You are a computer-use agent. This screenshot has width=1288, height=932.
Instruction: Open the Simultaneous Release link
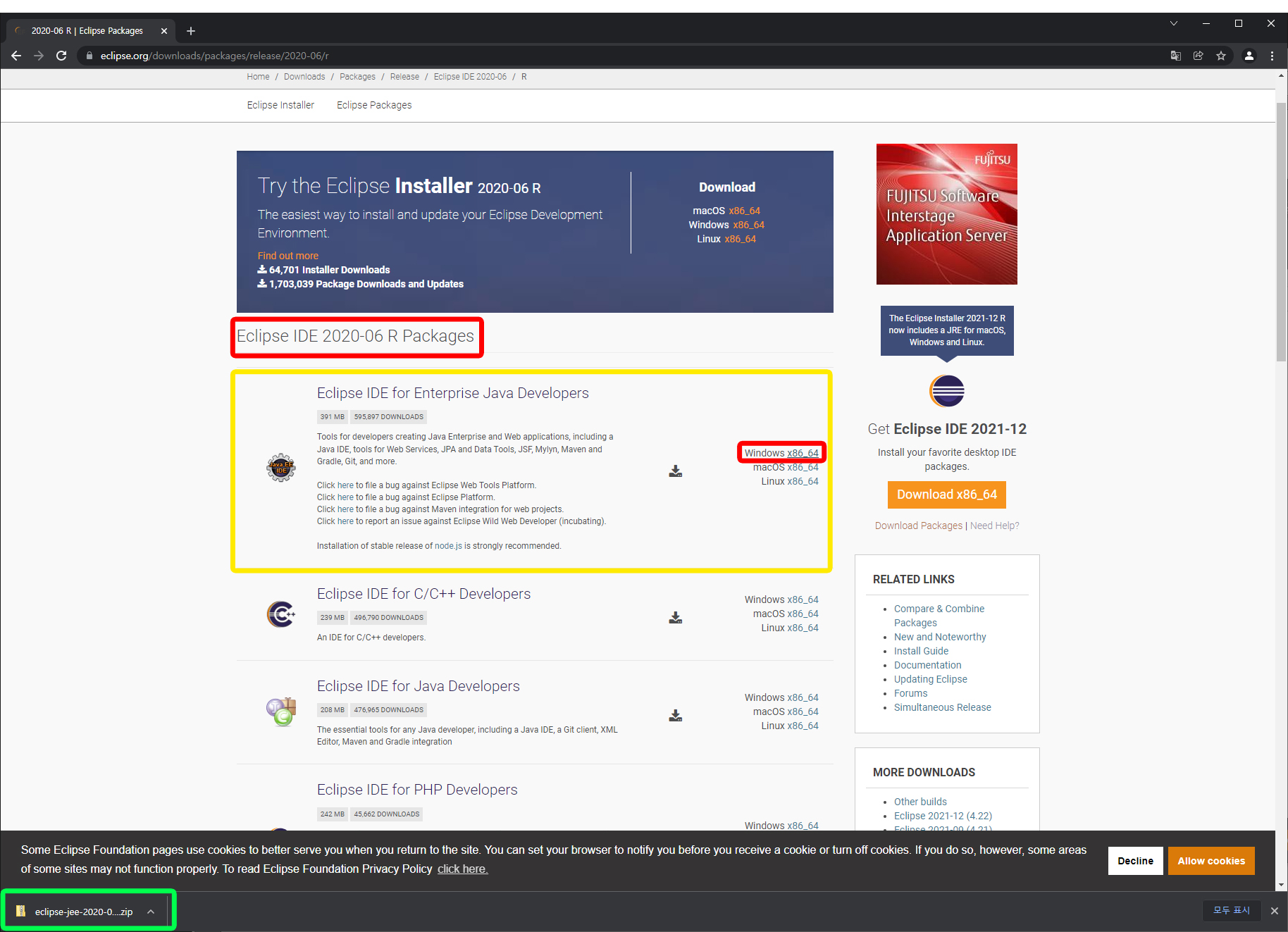(942, 707)
